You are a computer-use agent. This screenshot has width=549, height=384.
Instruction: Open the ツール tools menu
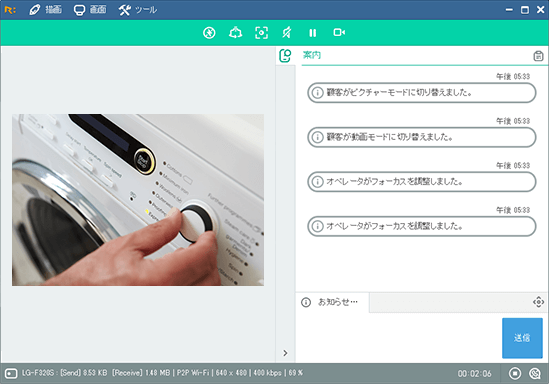click(138, 10)
